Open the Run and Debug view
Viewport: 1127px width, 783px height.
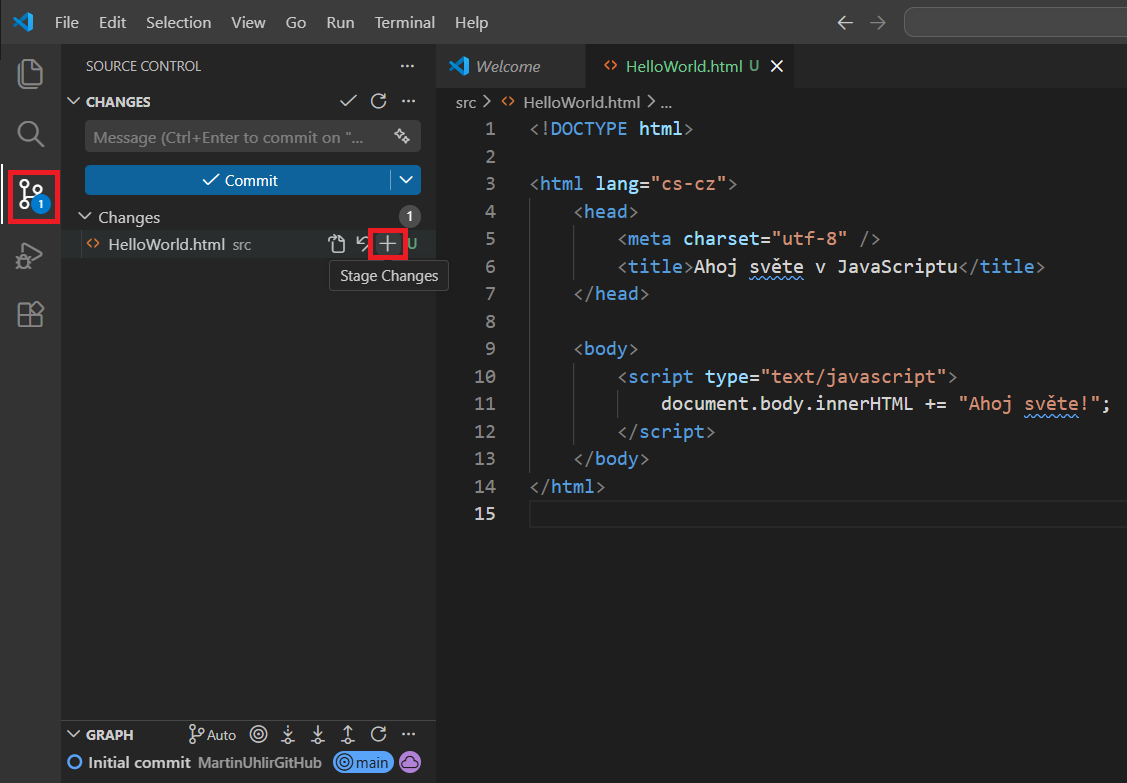click(x=30, y=255)
